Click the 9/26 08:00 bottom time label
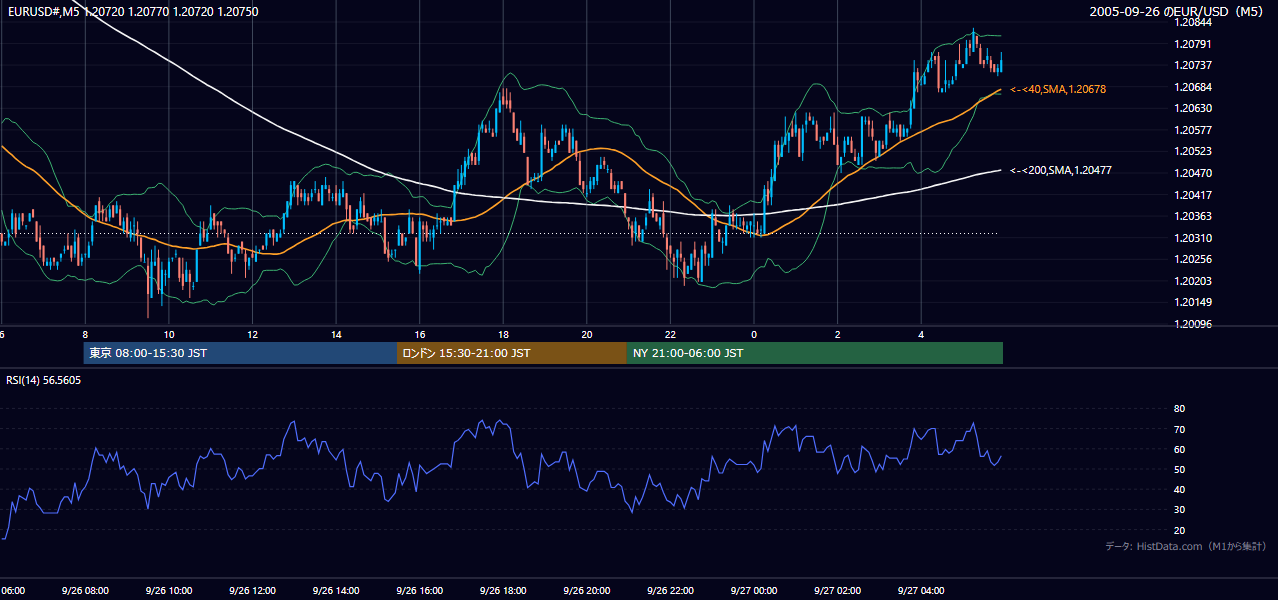Image resolution: width=1278 pixels, height=600 pixels. (x=84, y=590)
